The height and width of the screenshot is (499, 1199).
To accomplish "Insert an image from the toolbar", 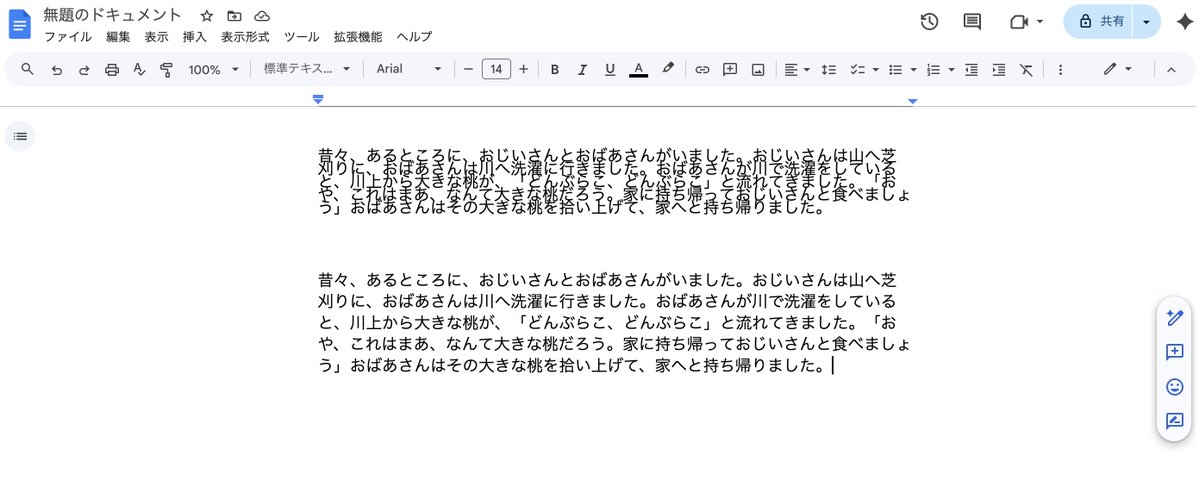I will click(758, 70).
